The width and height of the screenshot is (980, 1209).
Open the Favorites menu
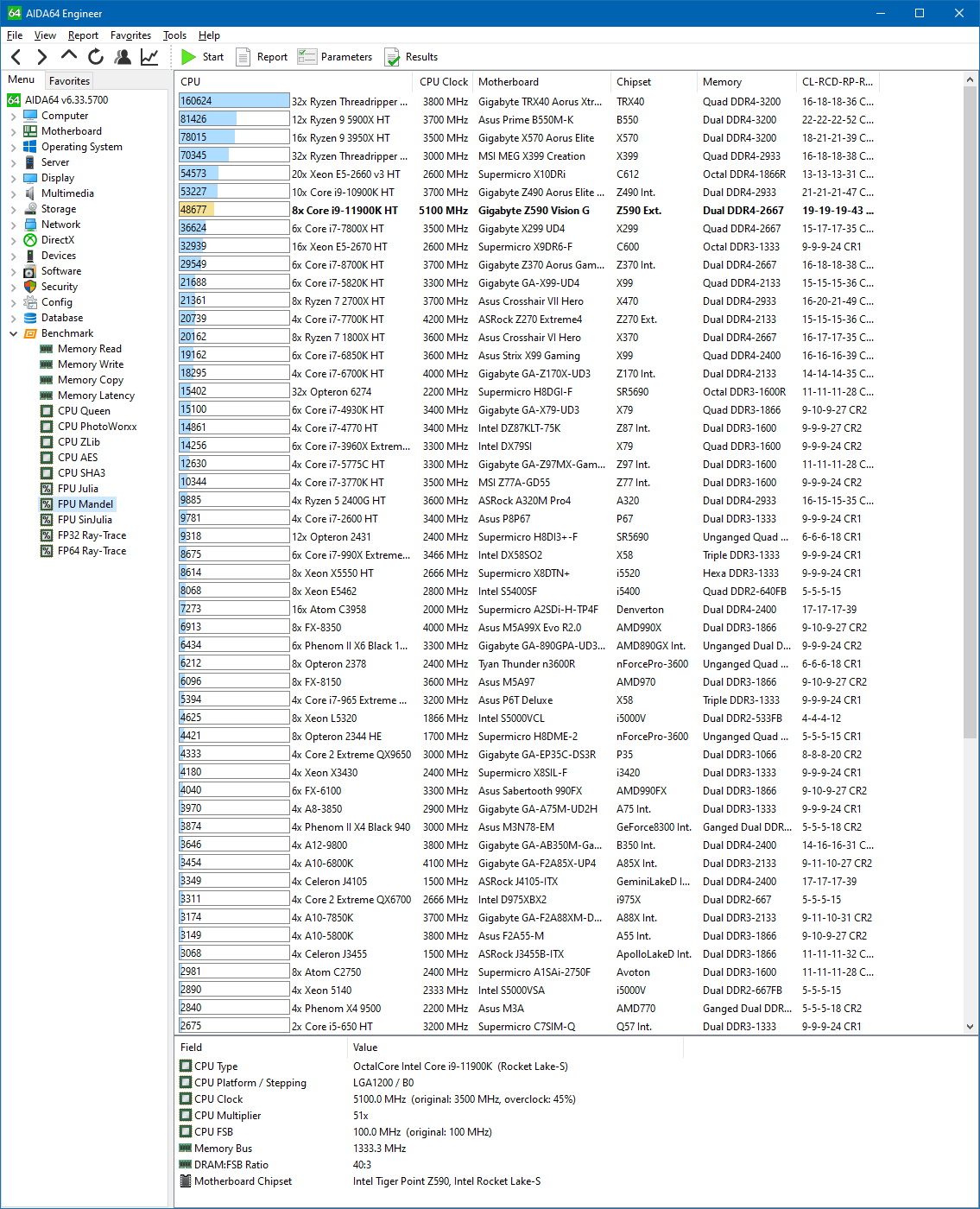tap(130, 35)
